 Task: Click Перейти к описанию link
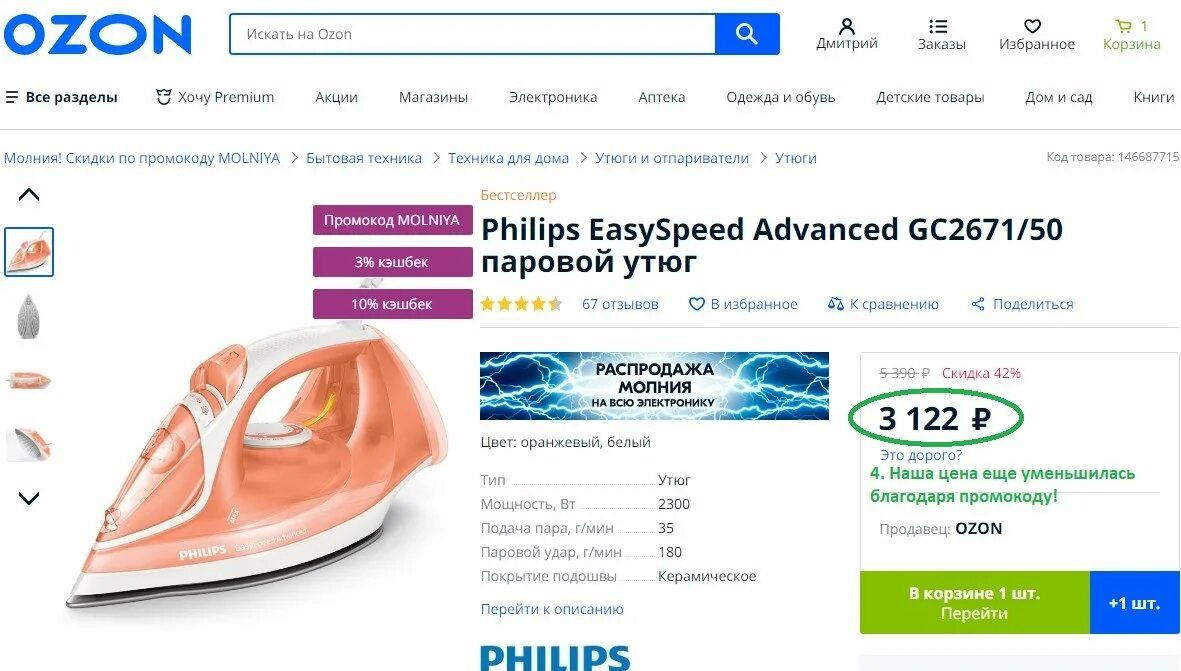click(552, 609)
